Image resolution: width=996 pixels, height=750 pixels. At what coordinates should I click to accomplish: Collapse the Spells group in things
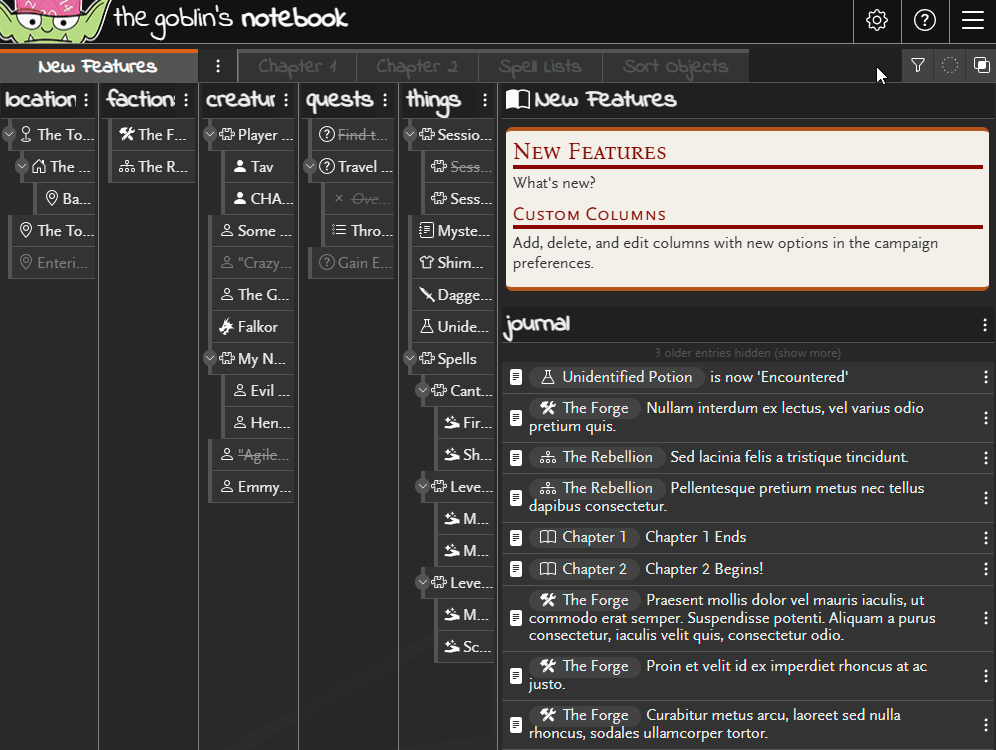[409, 359]
